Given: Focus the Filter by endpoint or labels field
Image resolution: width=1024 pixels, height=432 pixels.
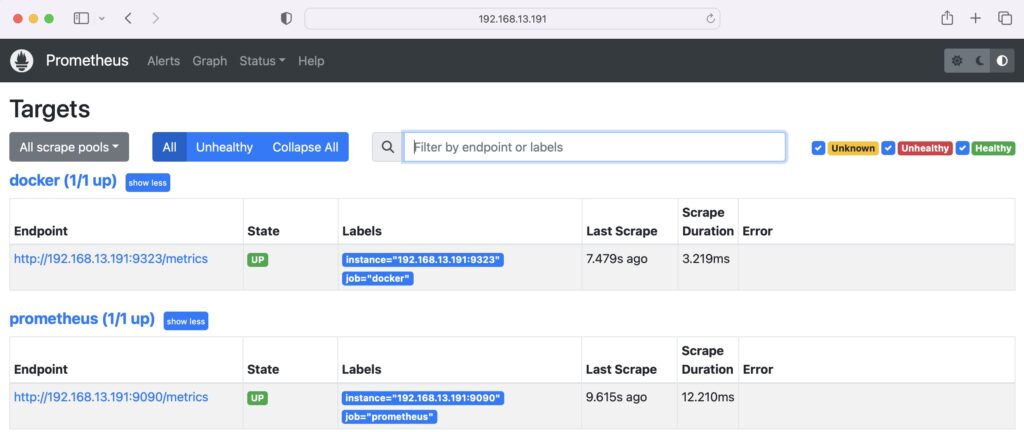Looking at the screenshot, I should point(594,147).
